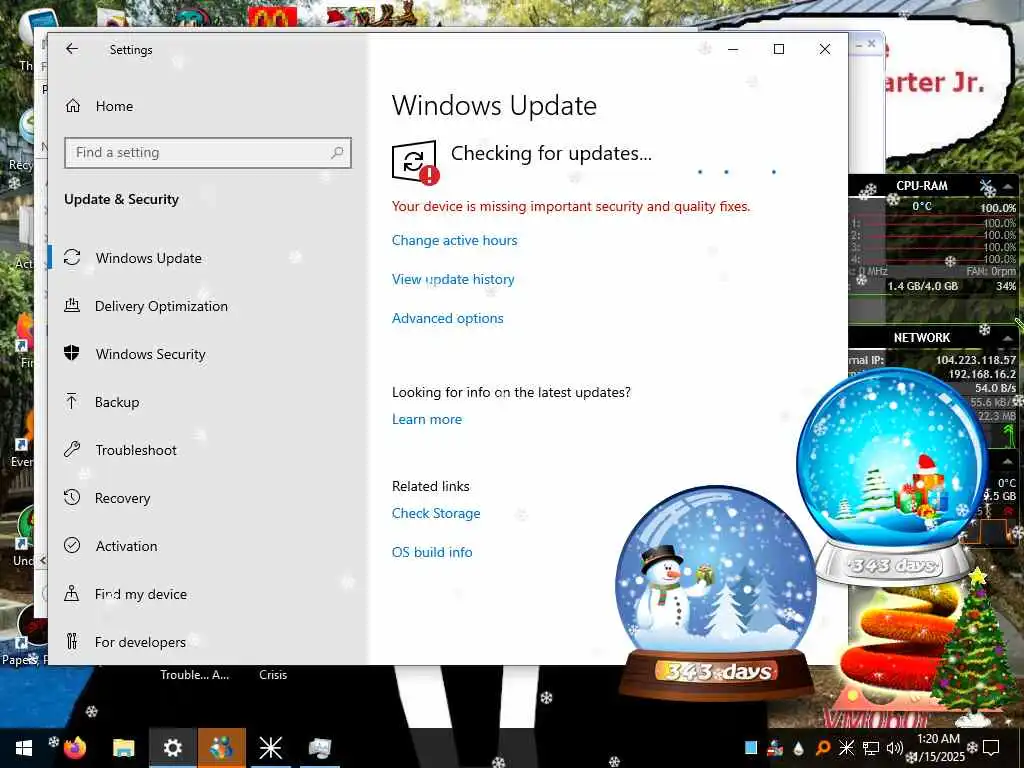Open CPU-RAM gadget settings tools icon
Screen dimensions: 1024x768
click(987, 186)
